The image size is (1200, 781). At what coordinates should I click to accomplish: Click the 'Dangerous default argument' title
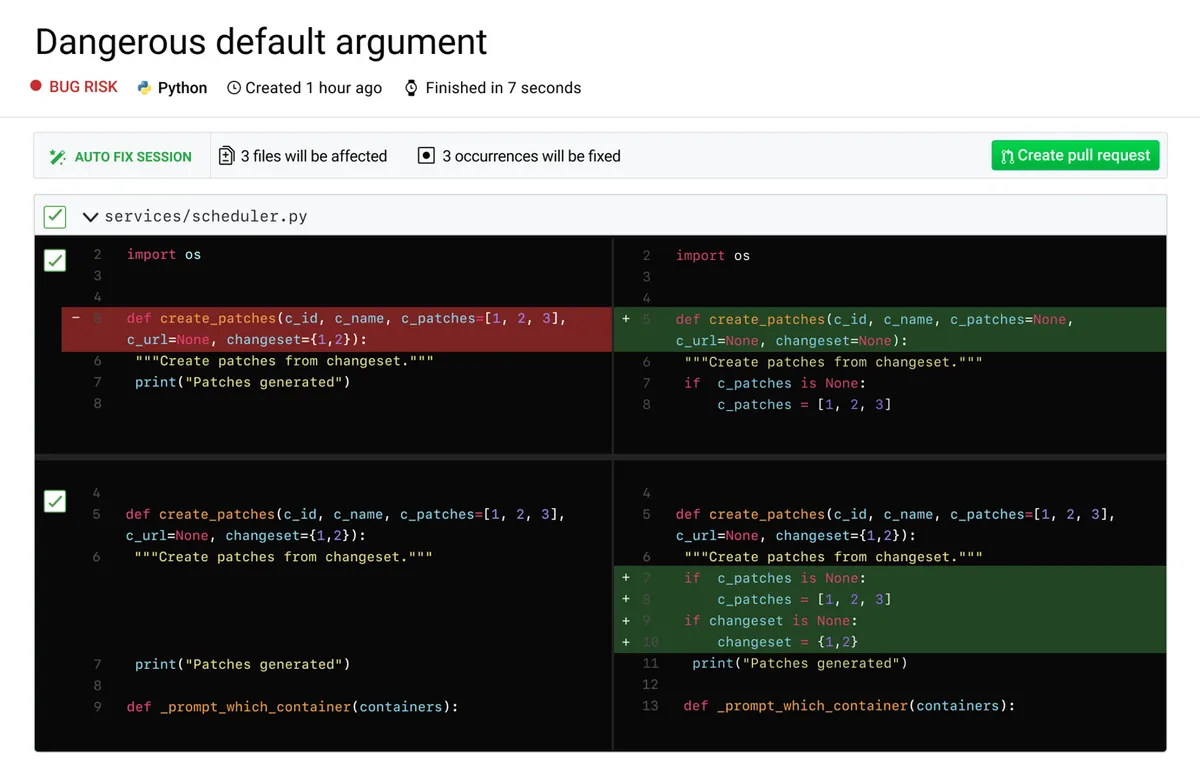point(261,42)
